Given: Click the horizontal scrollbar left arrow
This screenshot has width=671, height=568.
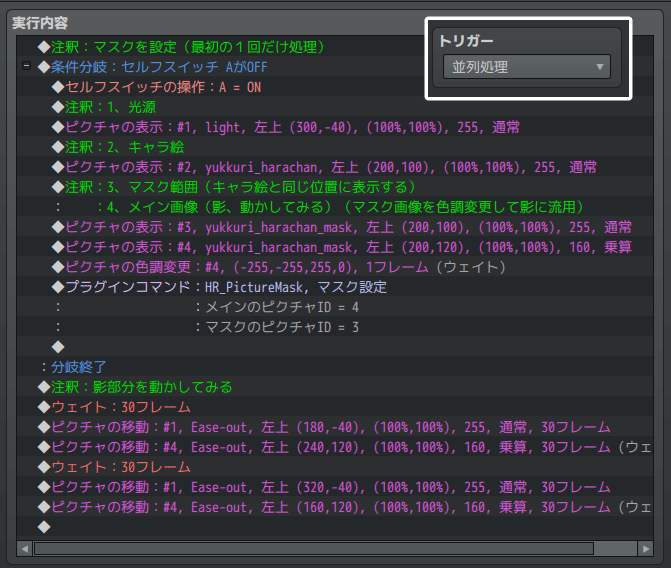Looking at the screenshot, I should tap(25, 549).
